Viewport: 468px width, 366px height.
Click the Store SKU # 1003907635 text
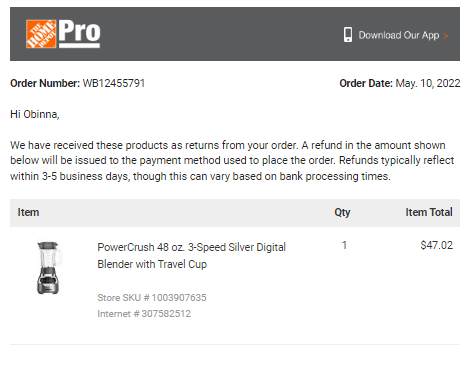[152, 297]
